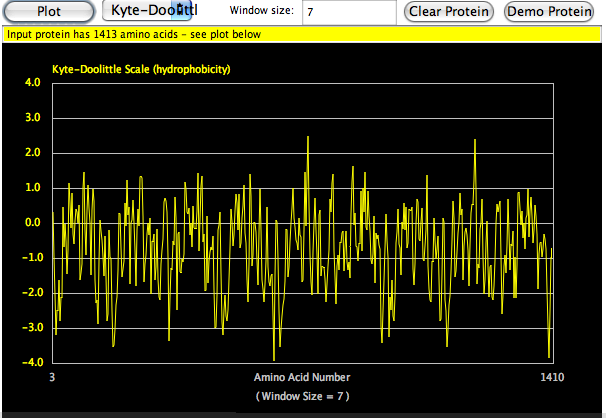The height and width of the screenshot is (418, 606).
Task: Select the Kyte-Doolittle Scale plot title
Action: point(141,70)
